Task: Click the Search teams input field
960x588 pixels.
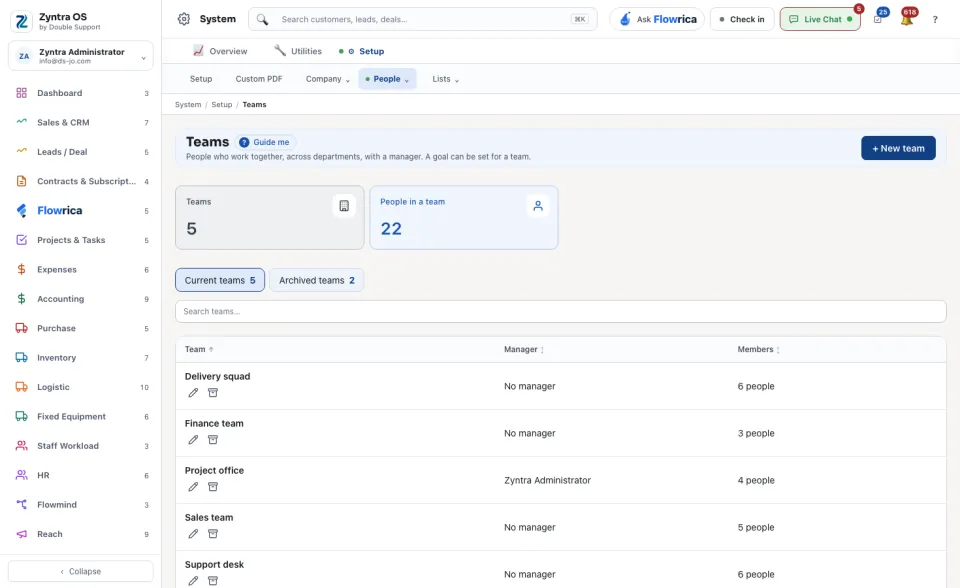Action: point(561,312)
